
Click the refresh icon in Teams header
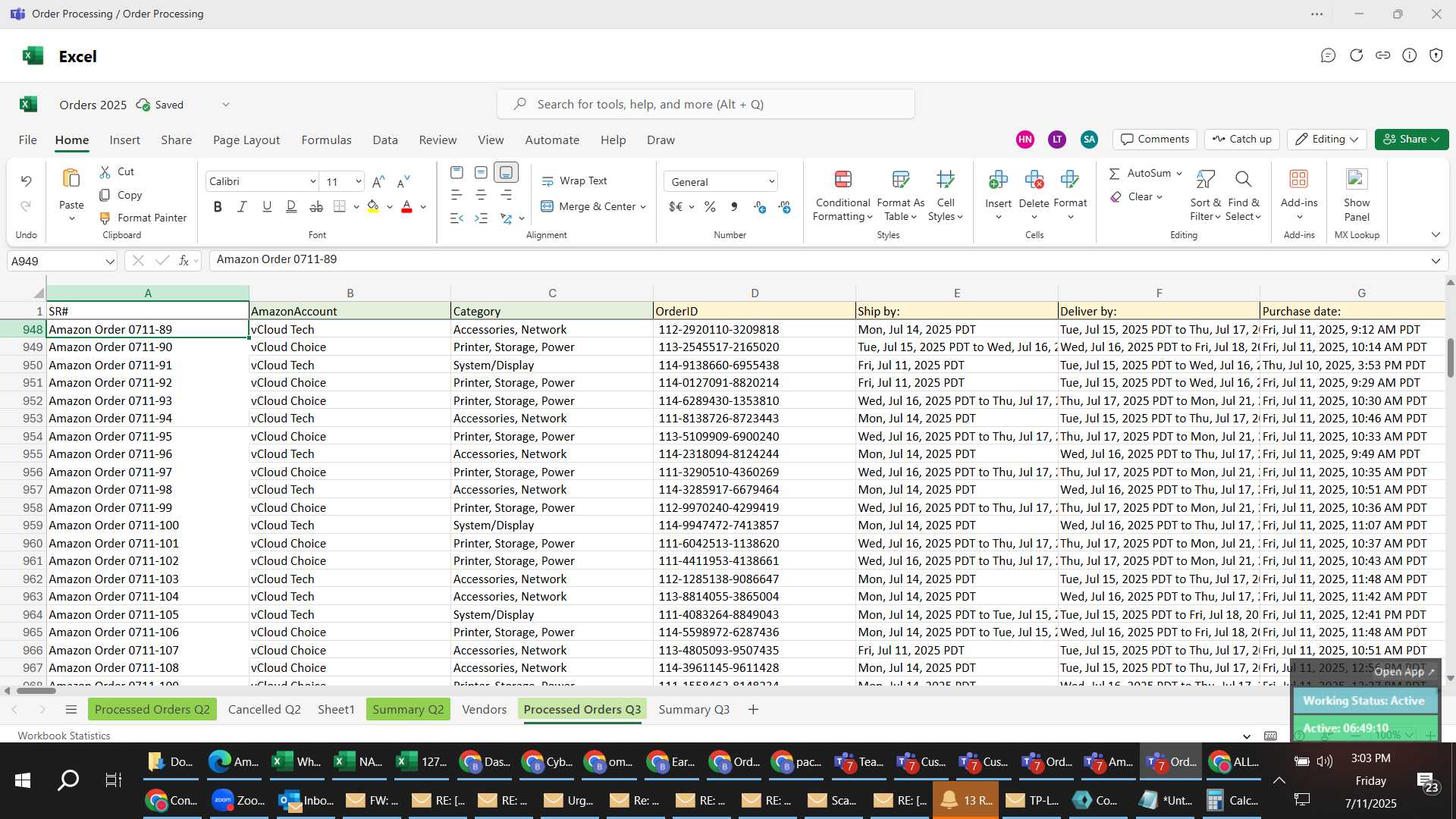1356,55
